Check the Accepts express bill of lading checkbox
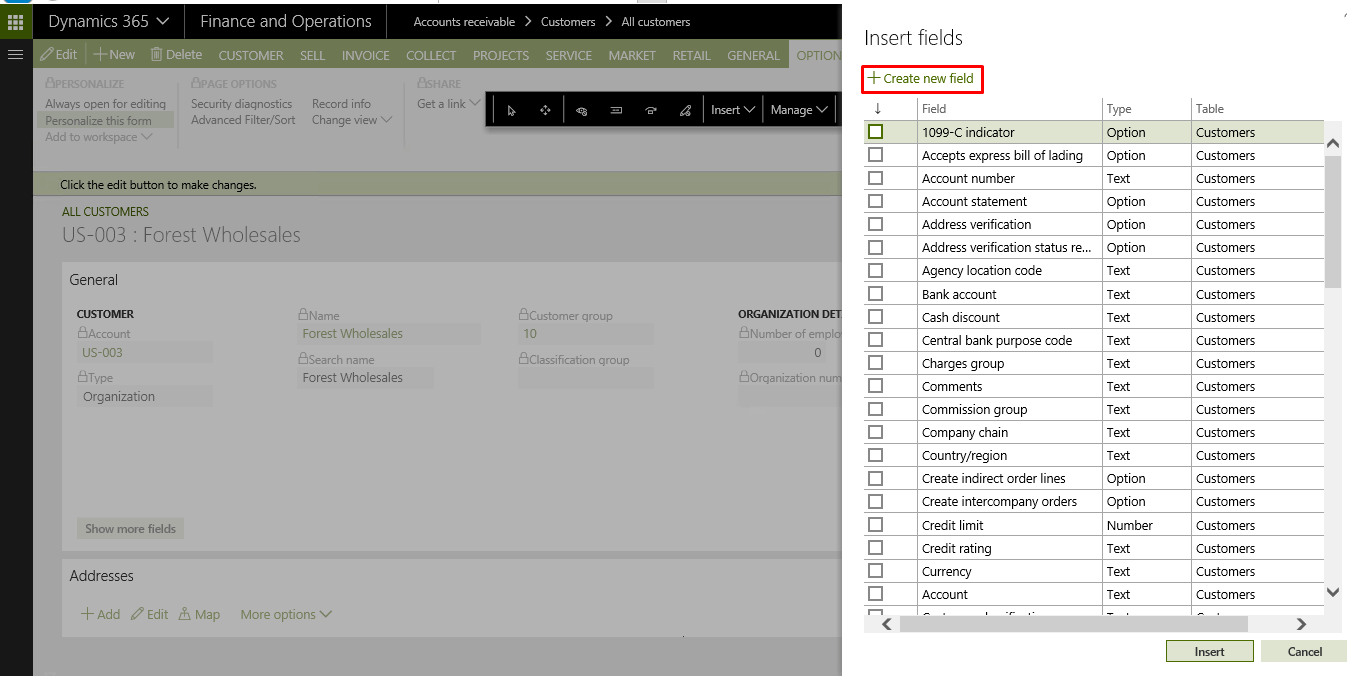The height and width of the screenshot is (676, 1347). [x=876, y=155]
